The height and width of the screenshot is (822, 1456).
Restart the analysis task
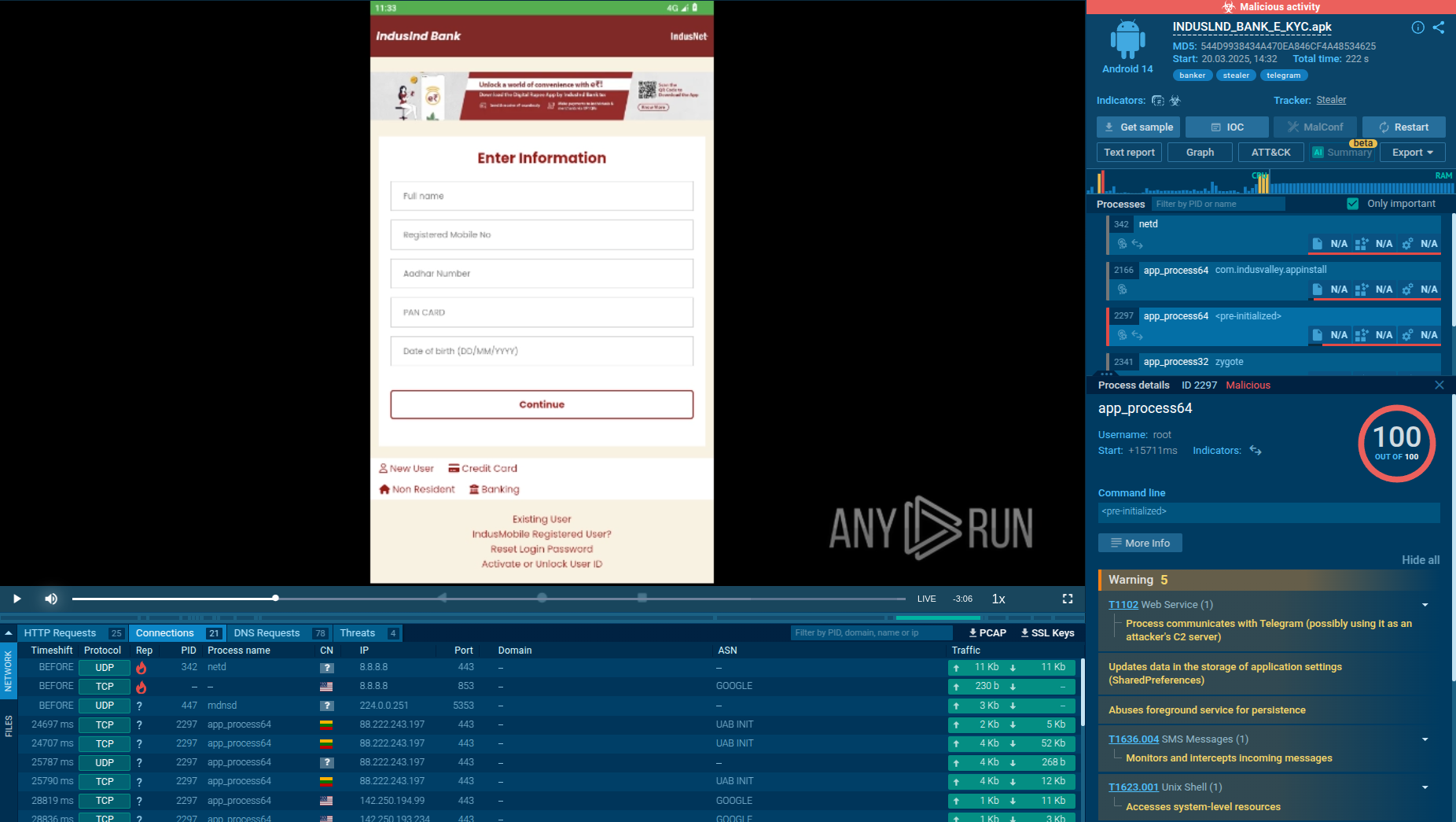[1404, 127]
